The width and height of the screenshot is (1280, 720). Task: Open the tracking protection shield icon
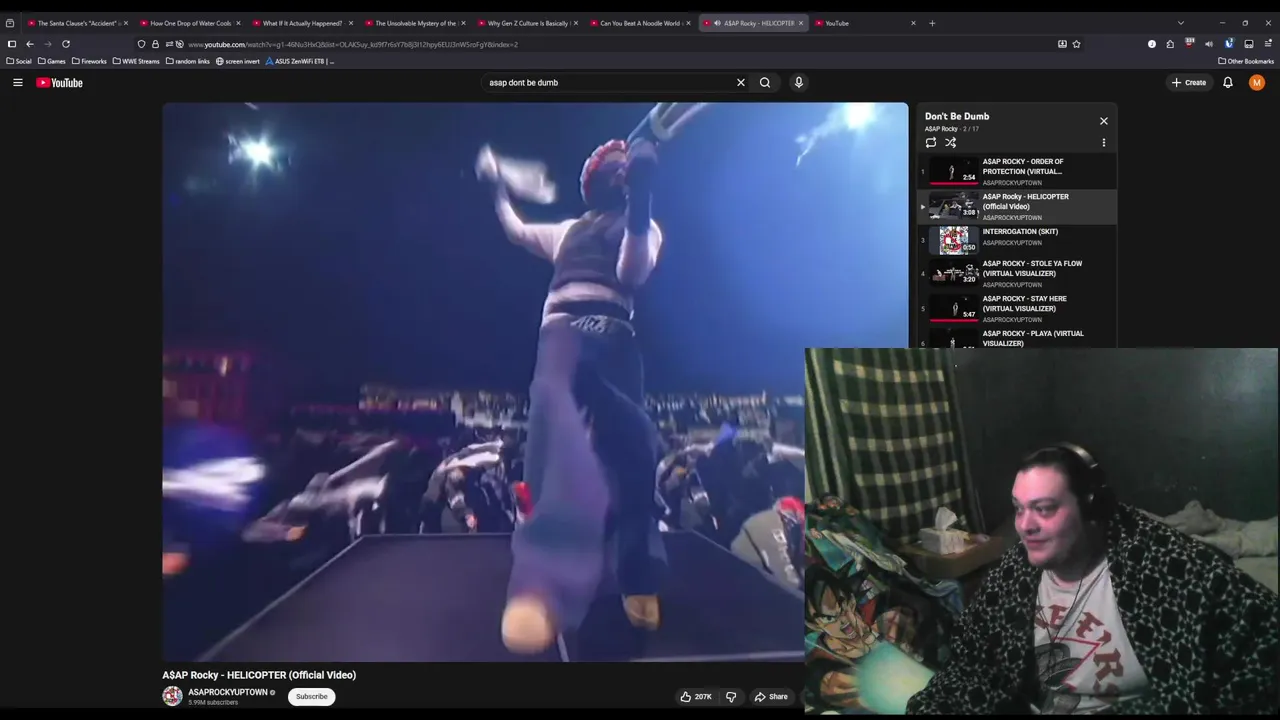[x=141, y=44]
